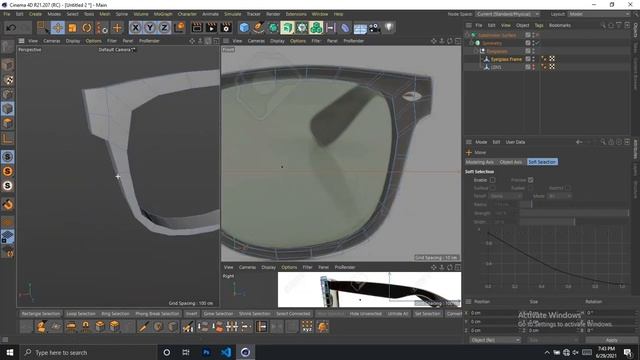Select Polygons mode in left palette
The height and width of the screenshot is (360, 640).
point(7,123)
